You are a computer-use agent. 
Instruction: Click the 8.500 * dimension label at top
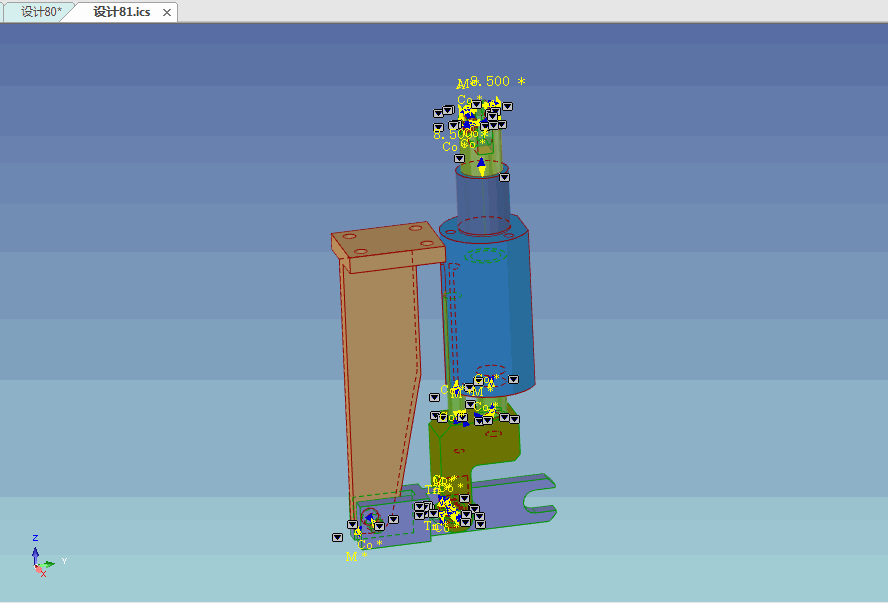pos(497,82)
